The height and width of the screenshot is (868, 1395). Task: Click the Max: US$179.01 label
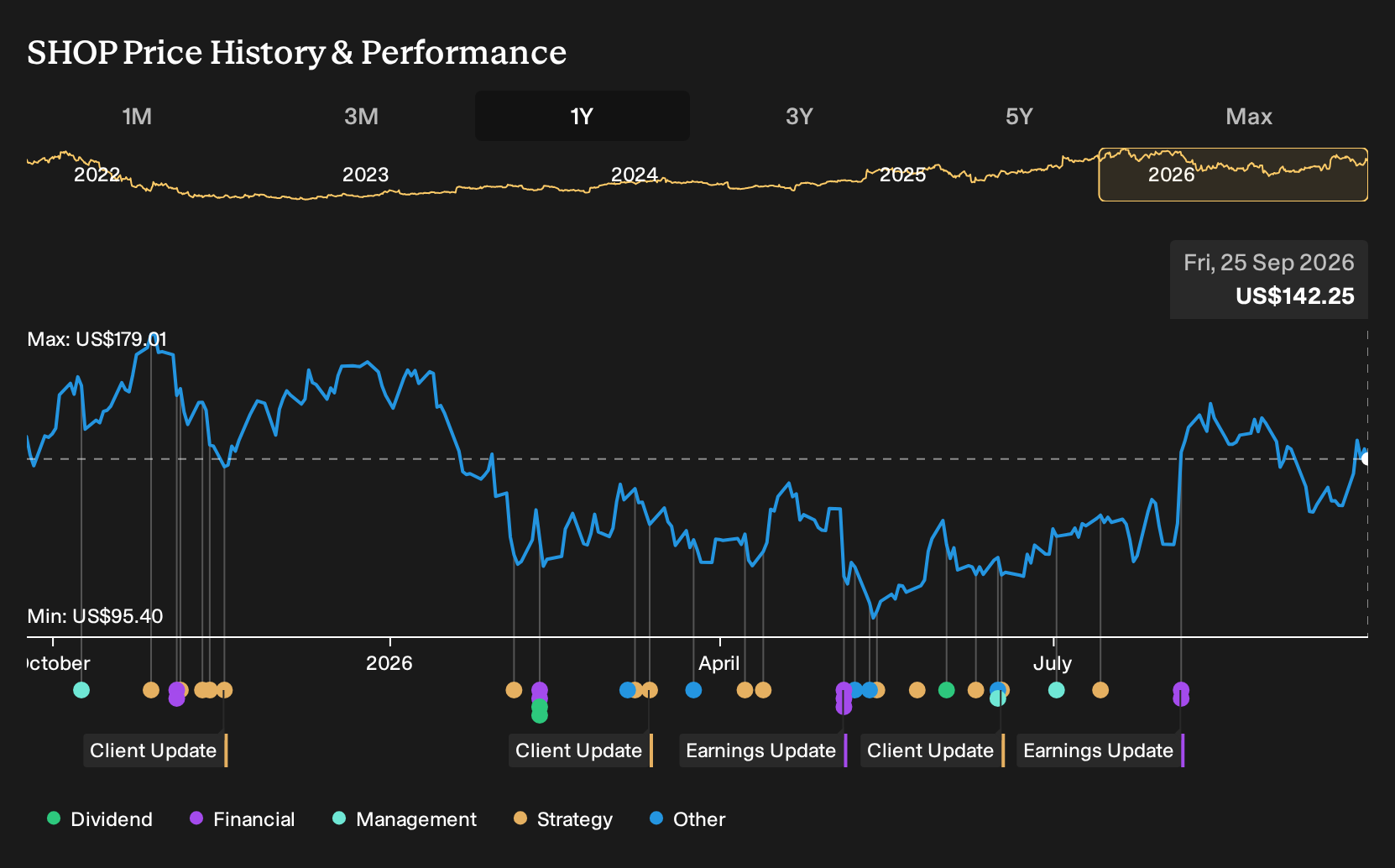coord(97,339)
